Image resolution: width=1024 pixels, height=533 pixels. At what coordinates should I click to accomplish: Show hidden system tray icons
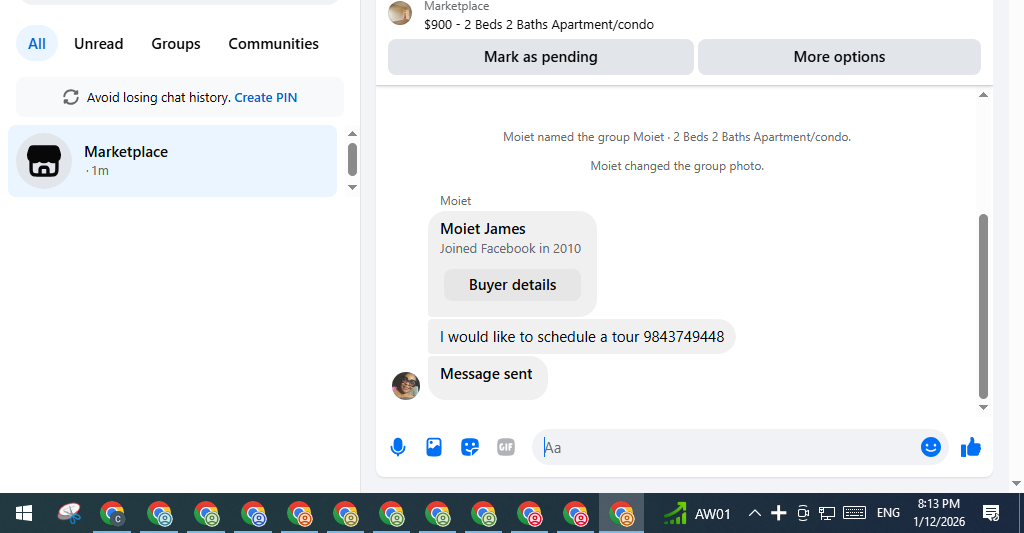click(754, 513)
